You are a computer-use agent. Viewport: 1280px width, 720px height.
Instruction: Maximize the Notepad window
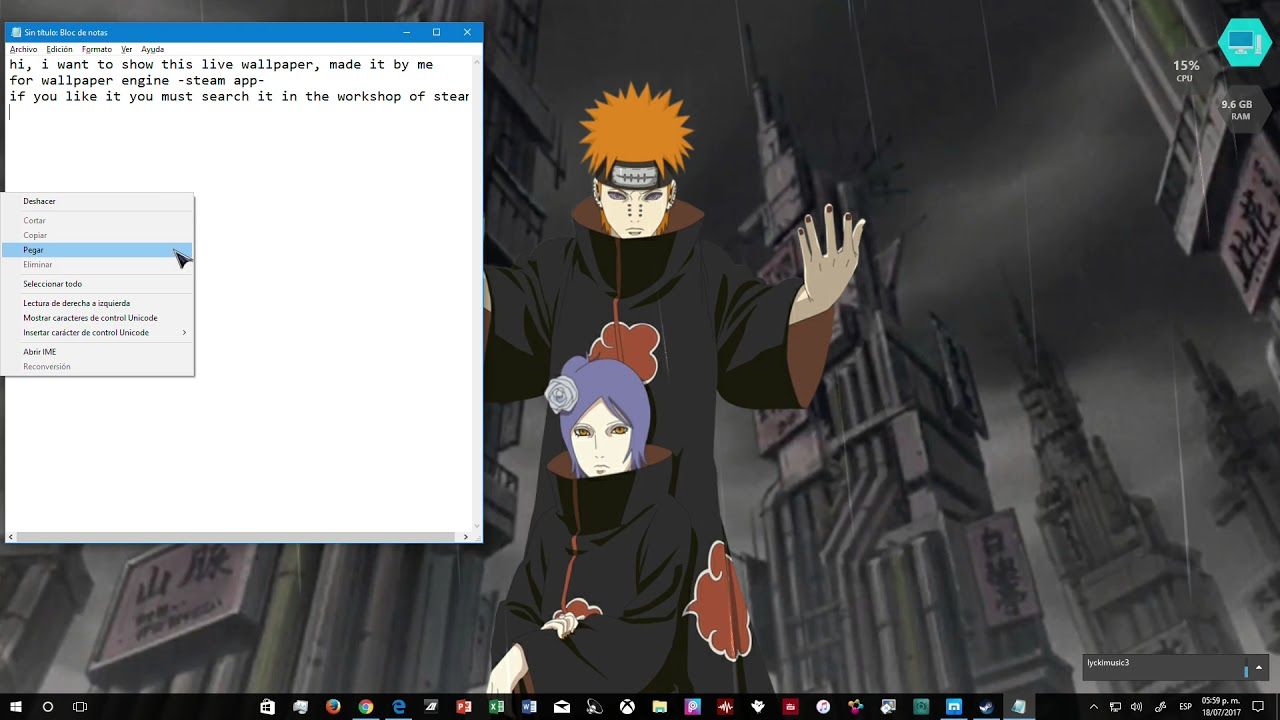(436, 32)
